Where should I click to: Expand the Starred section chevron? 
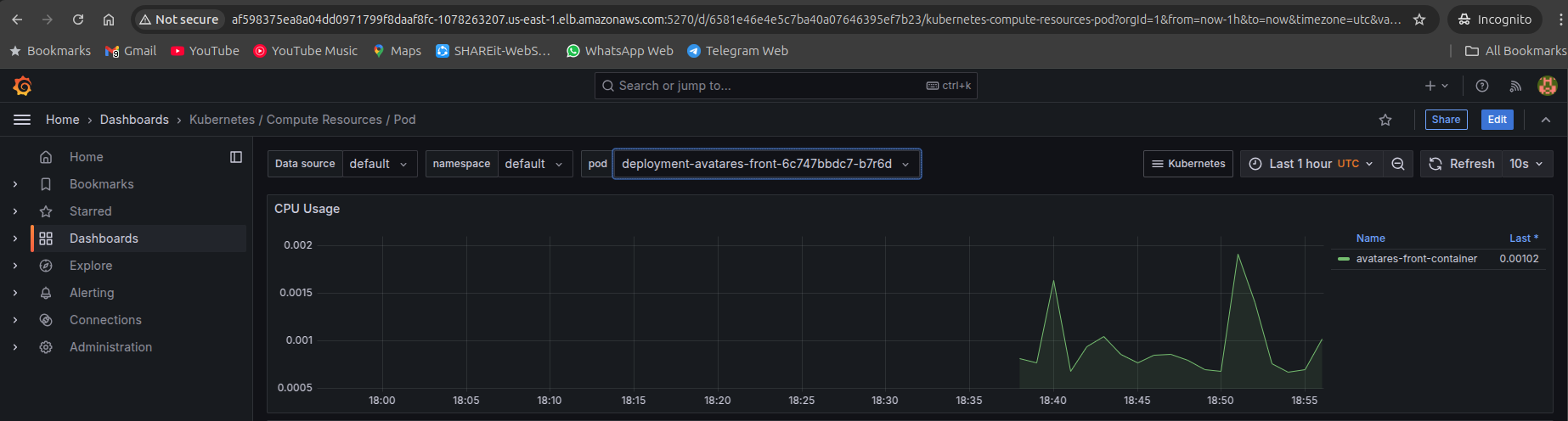pos(15,211)
